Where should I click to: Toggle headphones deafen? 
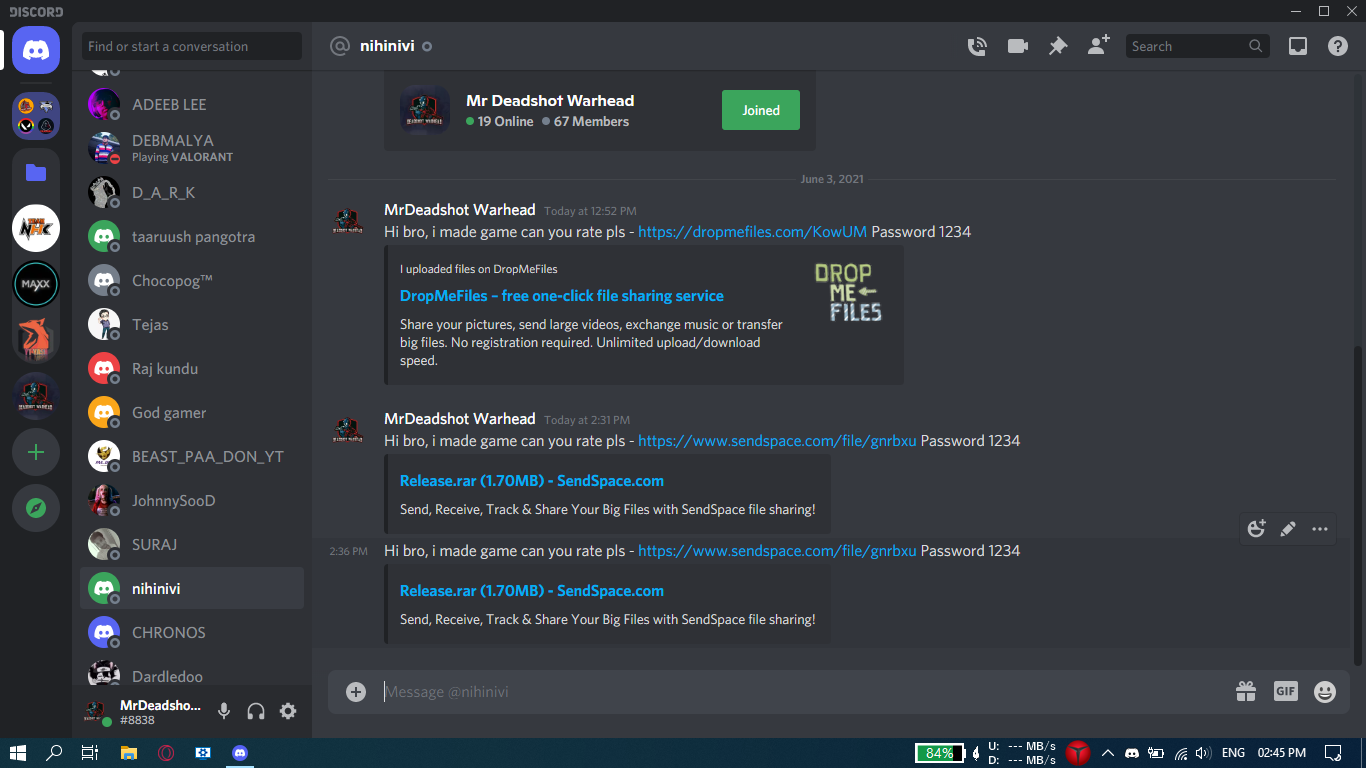point(256,711)
